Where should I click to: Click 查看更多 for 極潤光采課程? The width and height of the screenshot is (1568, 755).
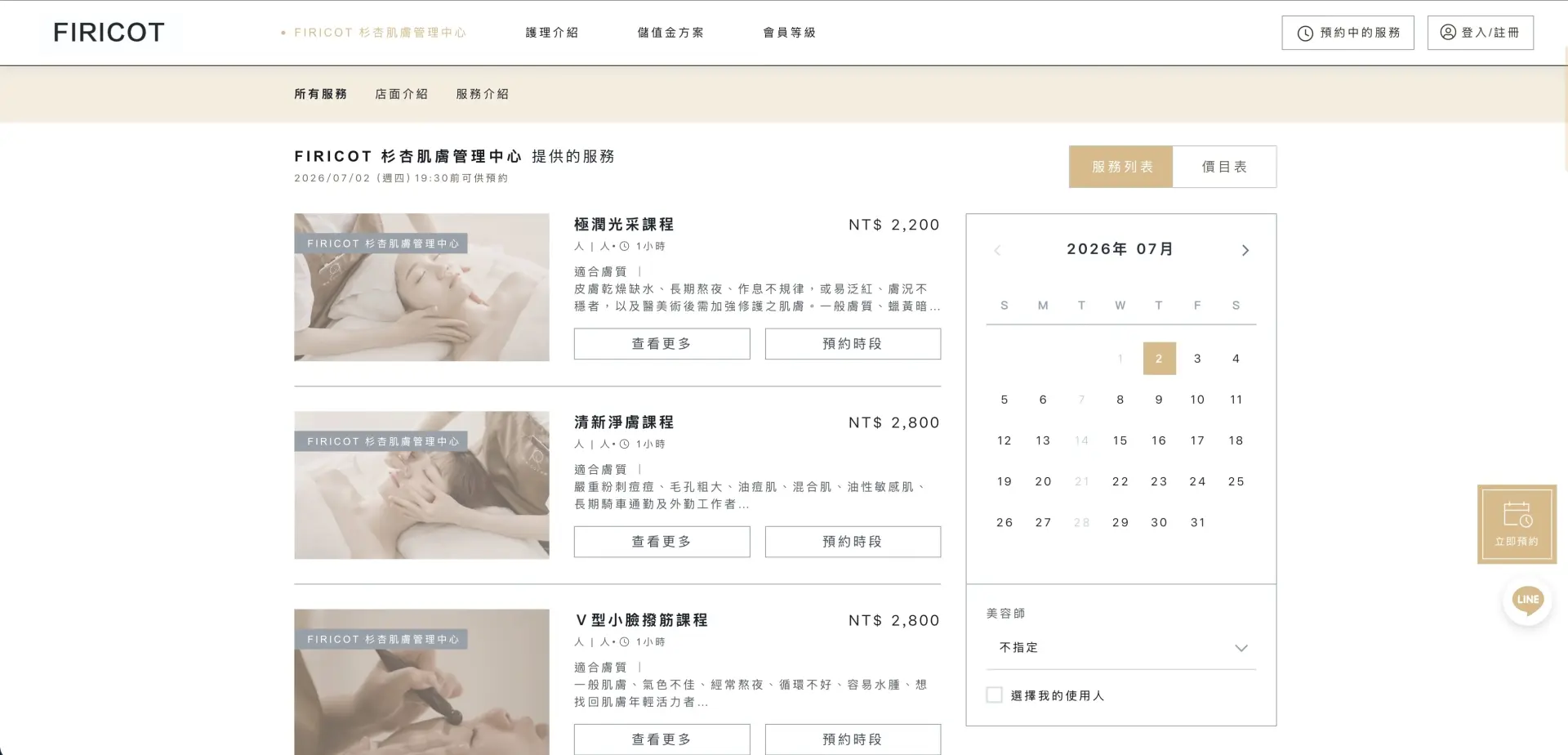tap(661, 344)
